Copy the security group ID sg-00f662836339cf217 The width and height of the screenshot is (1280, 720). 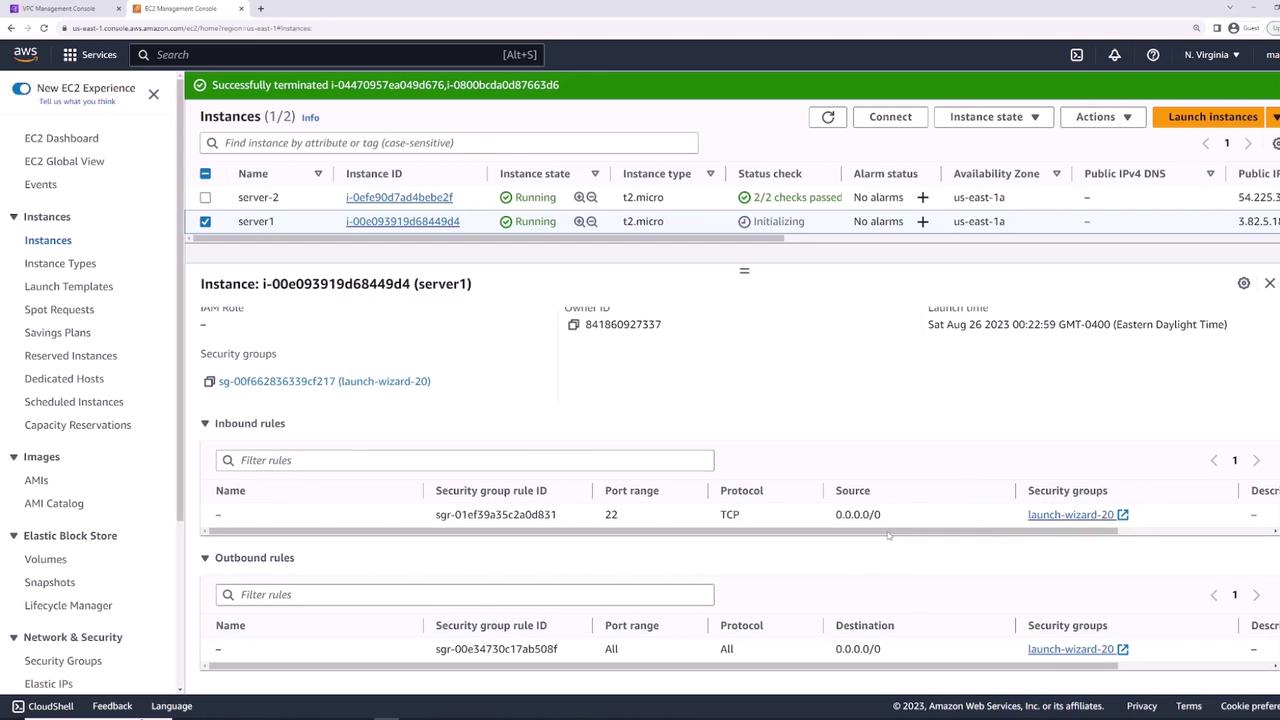tap(209, 382)
